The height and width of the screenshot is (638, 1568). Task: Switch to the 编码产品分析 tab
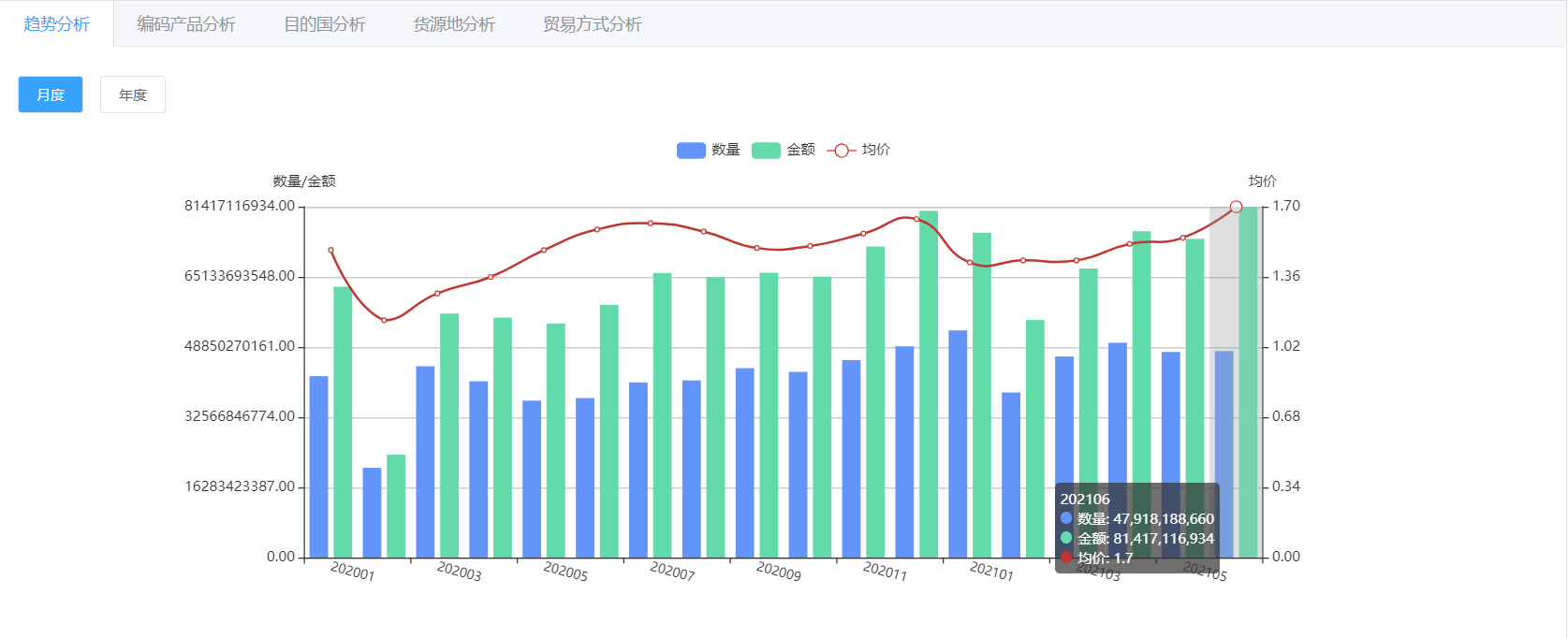(x=186, y=24)
